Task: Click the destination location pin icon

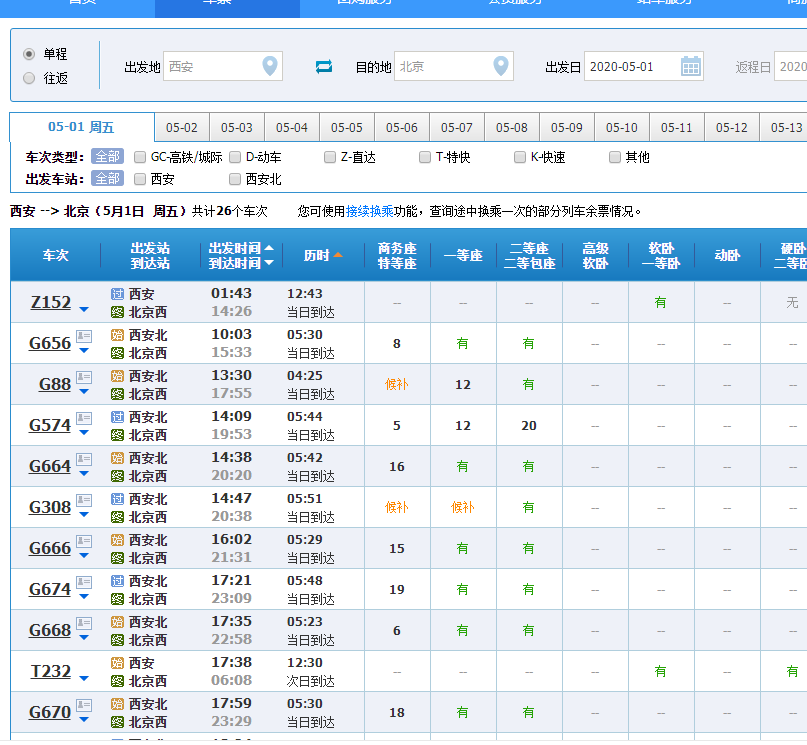Action: [501, 66]
